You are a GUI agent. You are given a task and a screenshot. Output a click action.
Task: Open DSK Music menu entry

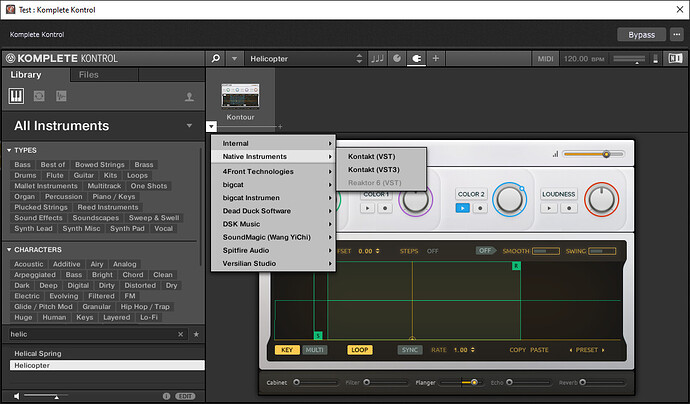[273, 224]
